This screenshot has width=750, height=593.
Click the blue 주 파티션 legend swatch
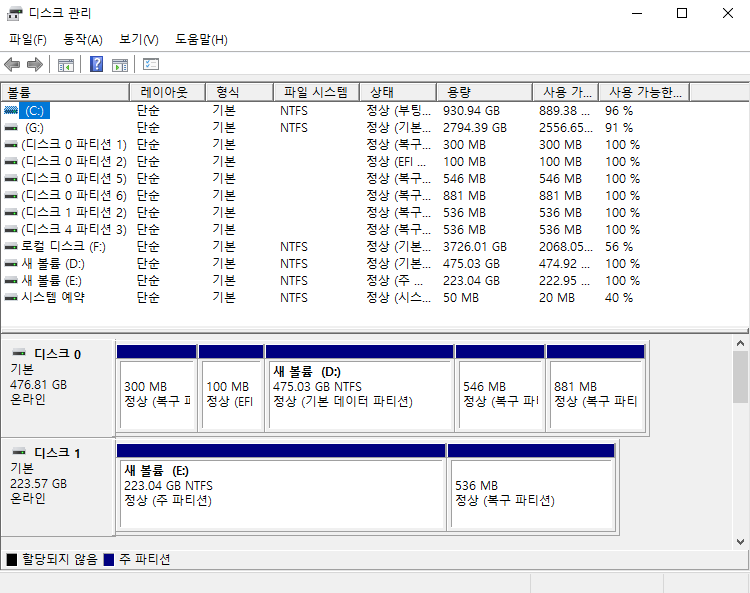(x=109, y=559)
